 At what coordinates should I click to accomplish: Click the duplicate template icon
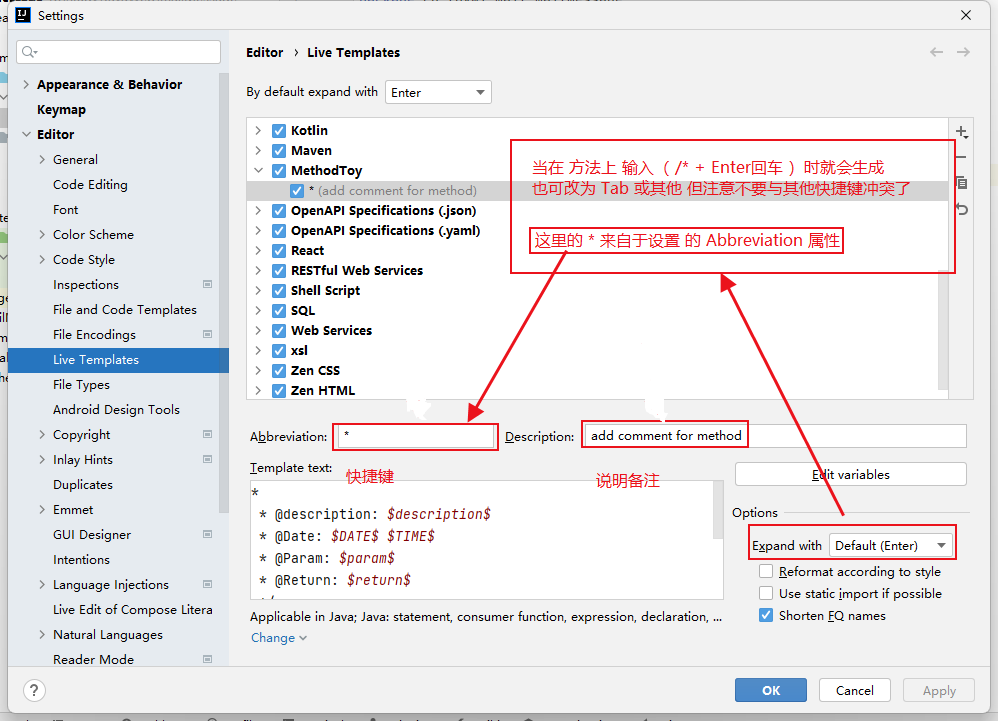961,183
